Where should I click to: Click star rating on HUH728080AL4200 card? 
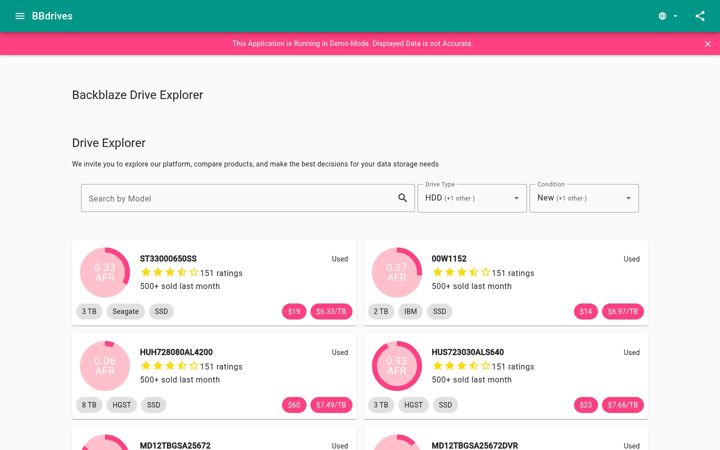pos(169,366)
